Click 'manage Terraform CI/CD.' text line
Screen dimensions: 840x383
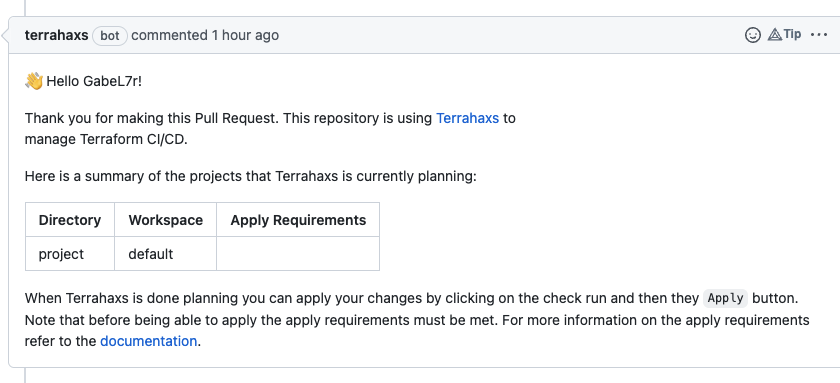click(106, 140)
